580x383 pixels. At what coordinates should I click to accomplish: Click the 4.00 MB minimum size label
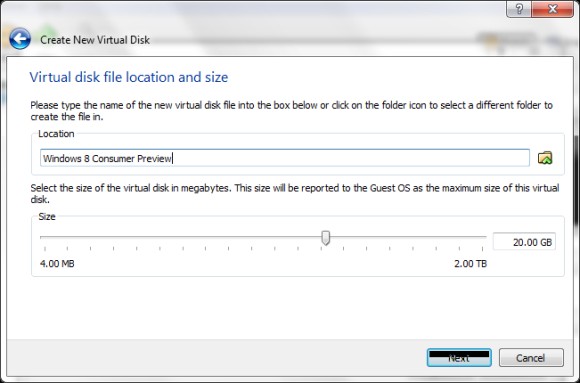57,264
